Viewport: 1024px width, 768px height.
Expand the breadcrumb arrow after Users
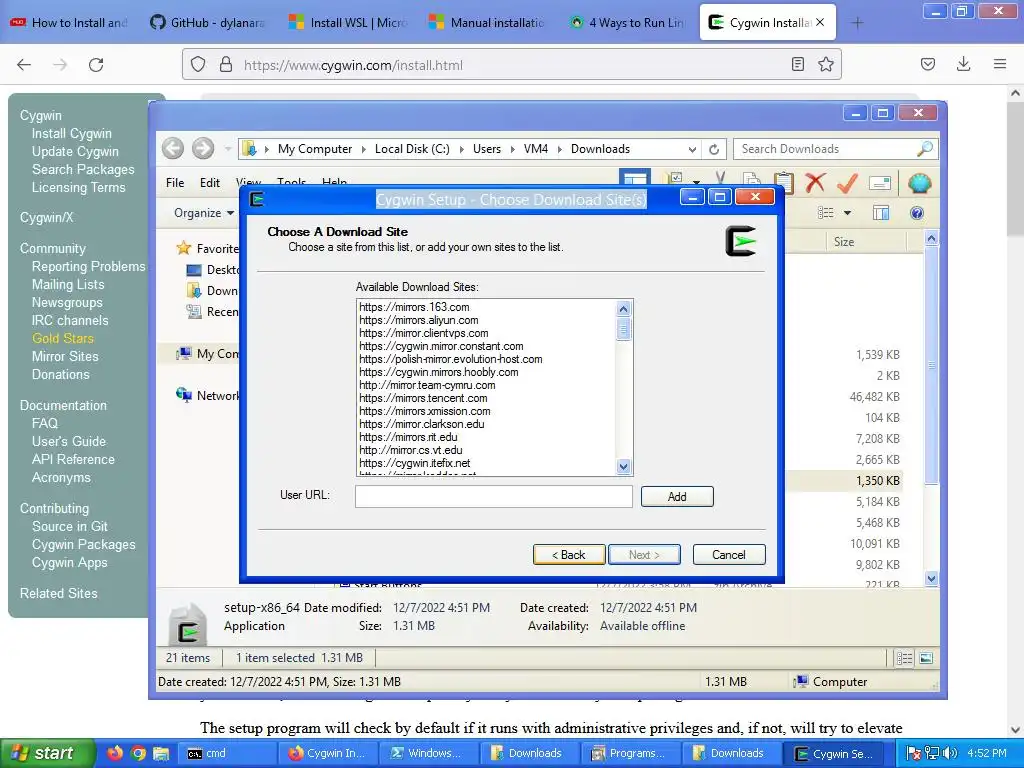click(512, 150)
